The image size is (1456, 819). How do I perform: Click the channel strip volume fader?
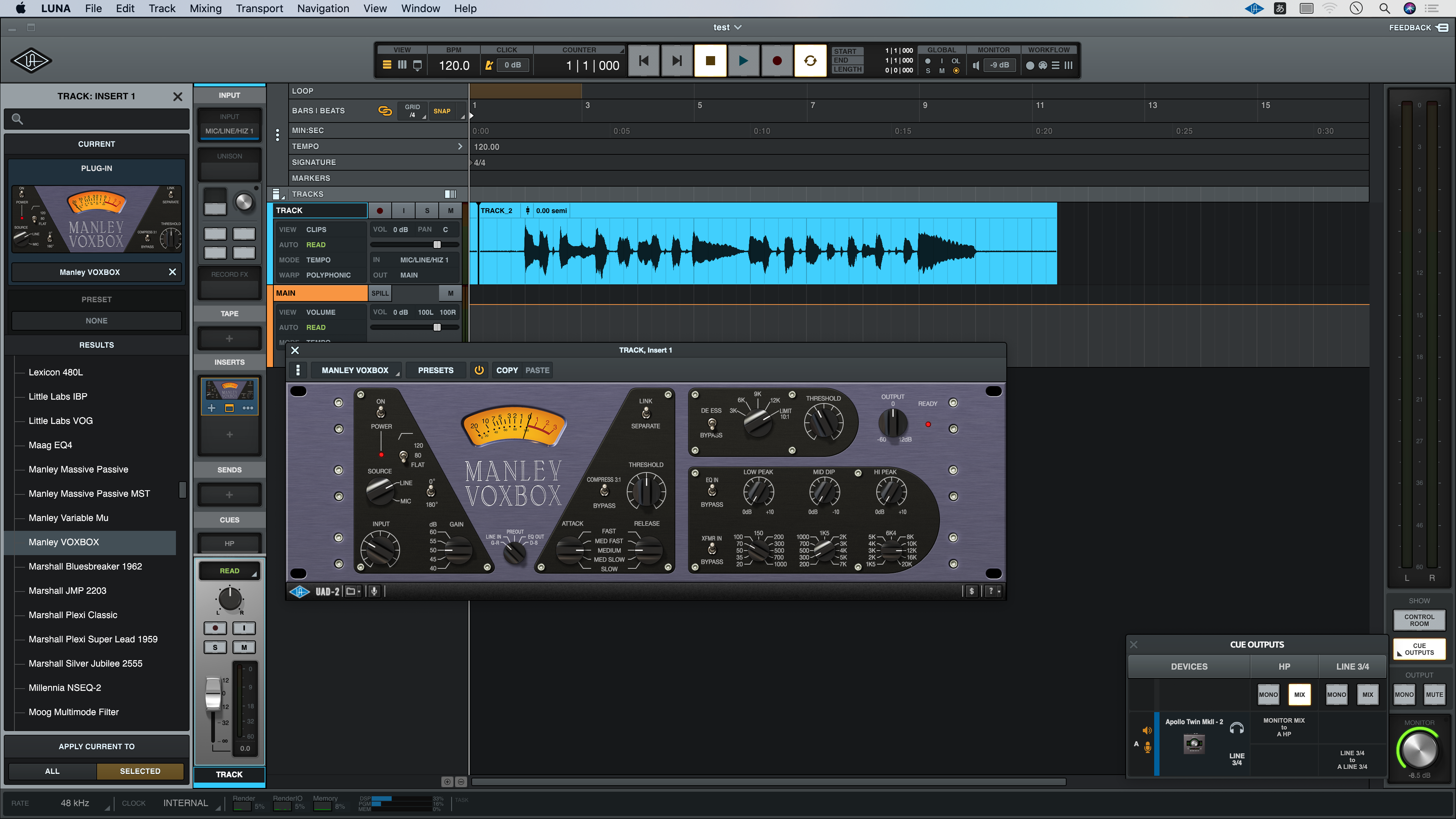pyautogui.click(x=213, y=693)
